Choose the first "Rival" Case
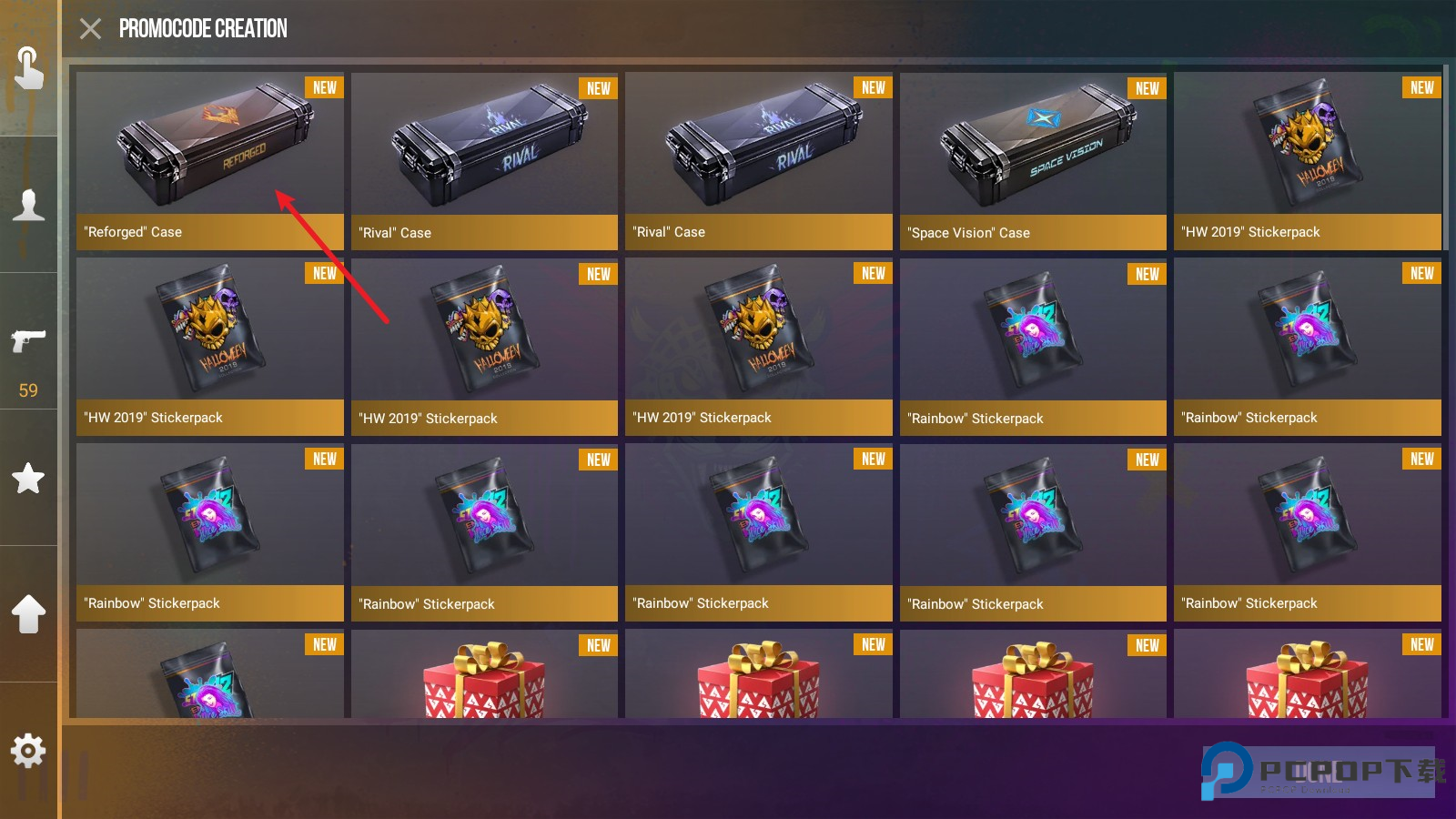 [484, 162]
